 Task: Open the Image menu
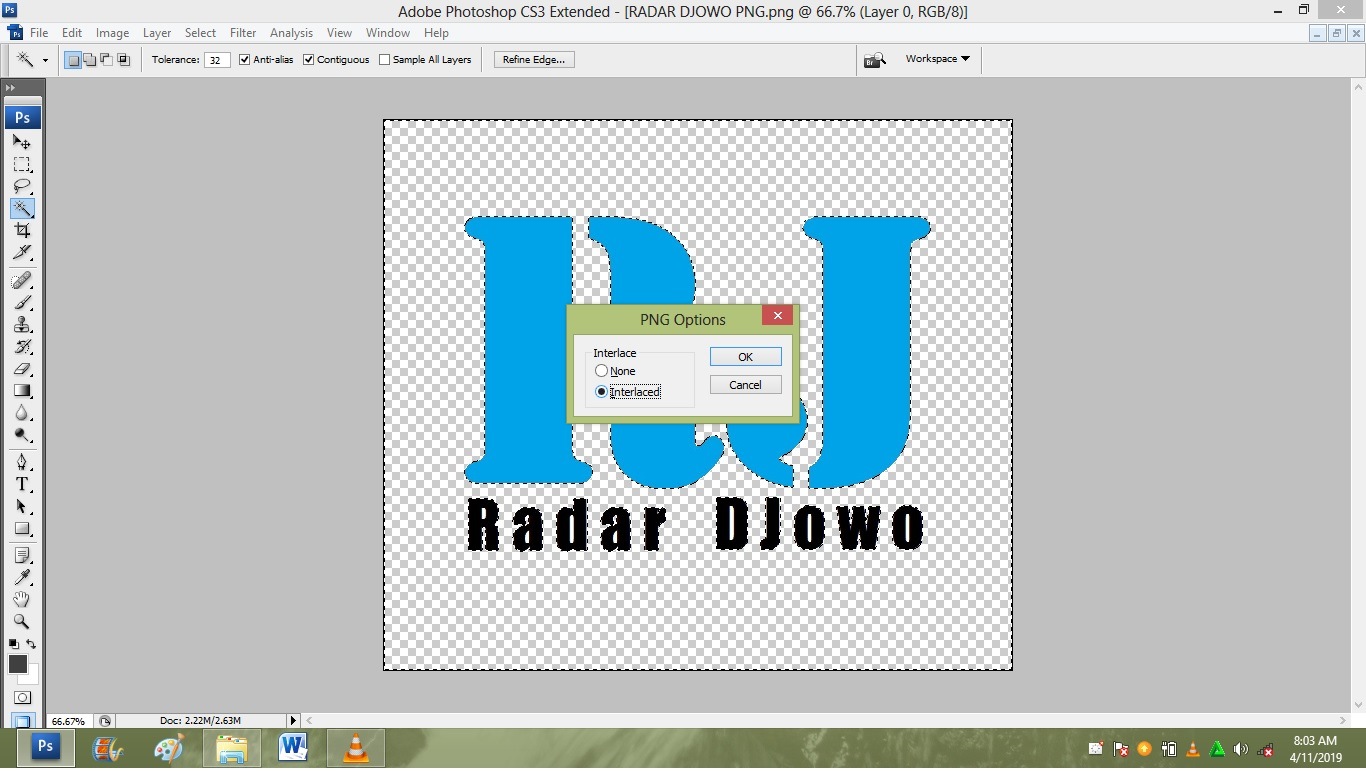(x=112, y=33)
